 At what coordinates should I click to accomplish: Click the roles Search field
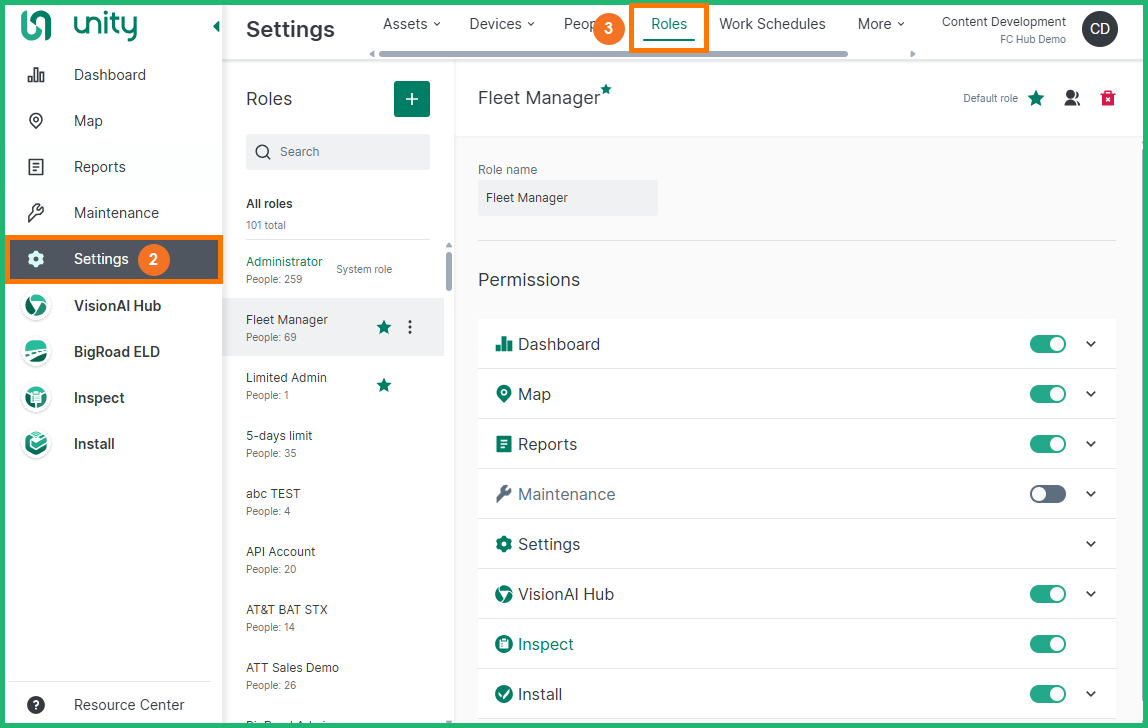pyautogui.click(x=338, y=152)
